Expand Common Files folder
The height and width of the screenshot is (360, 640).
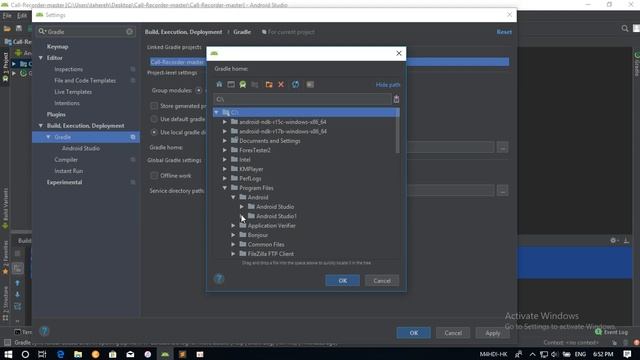(233, 244)
